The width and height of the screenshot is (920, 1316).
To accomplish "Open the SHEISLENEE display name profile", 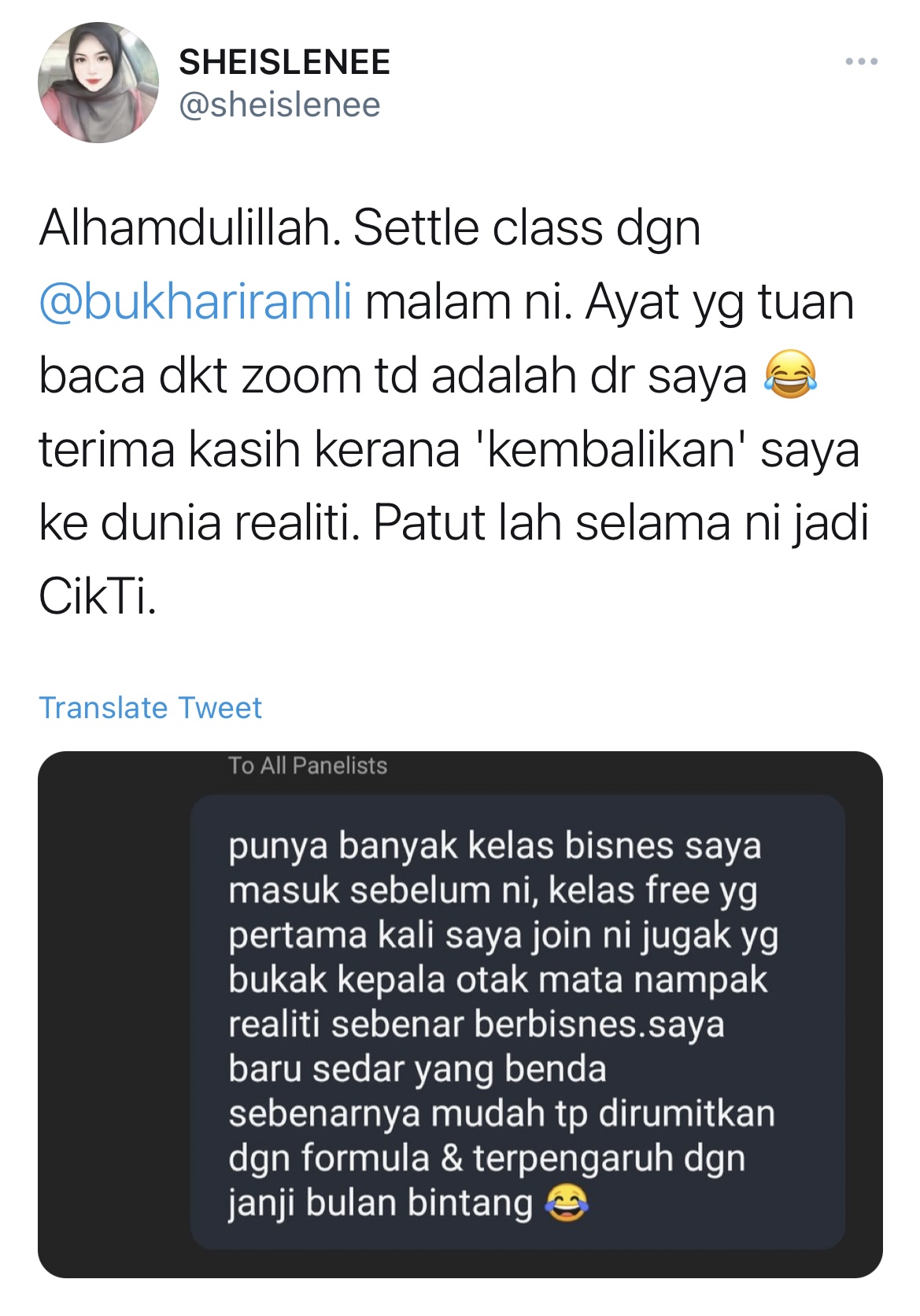I will click(284, 62).
